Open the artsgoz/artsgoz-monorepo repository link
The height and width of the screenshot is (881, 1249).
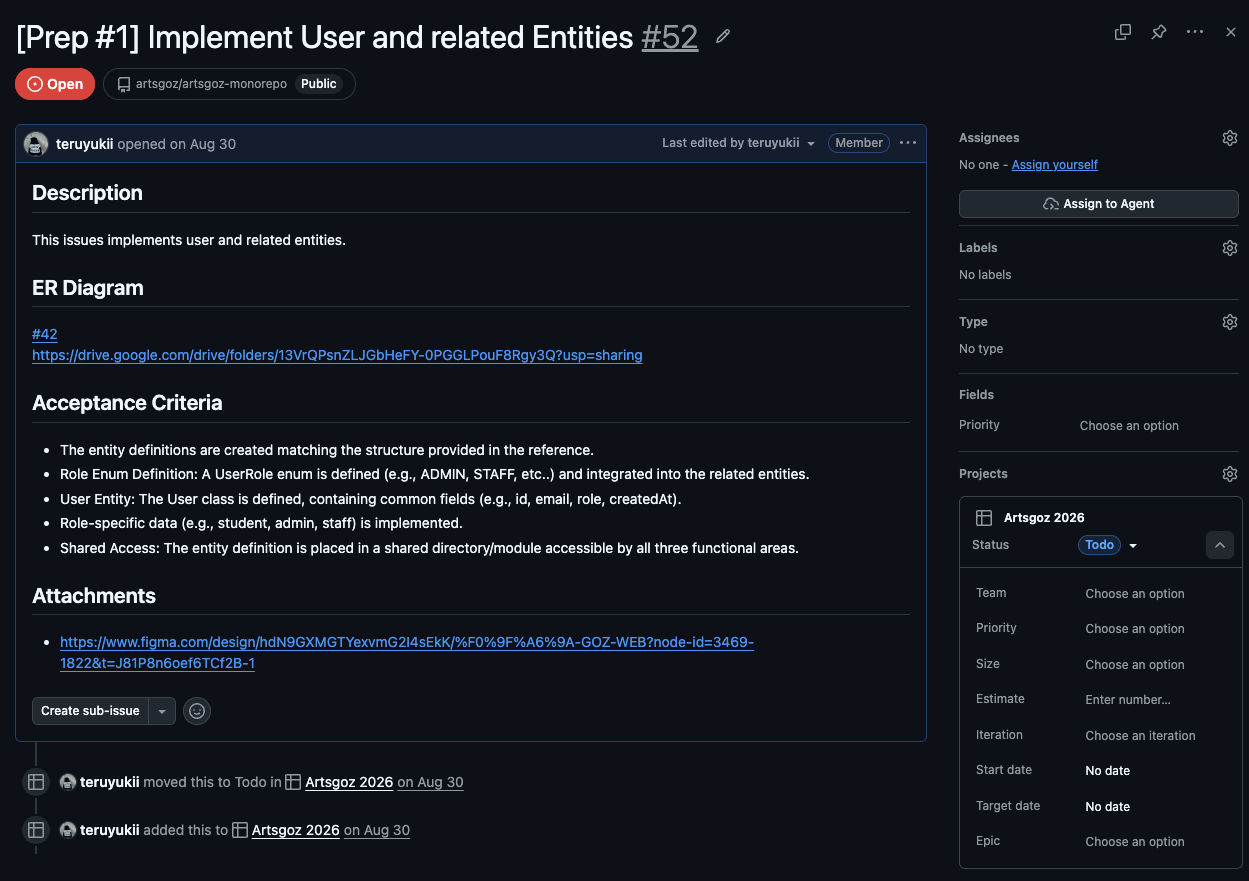(x=212, y=84)
